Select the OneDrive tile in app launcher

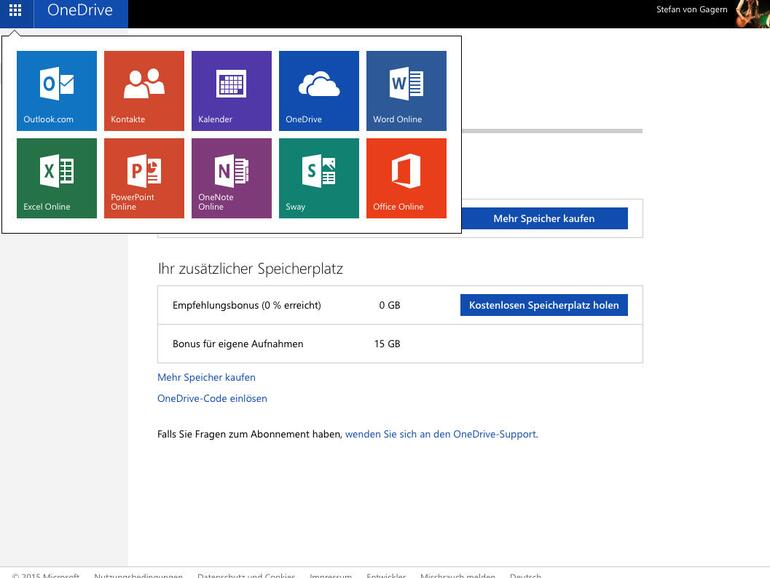(x=318, y=91)
